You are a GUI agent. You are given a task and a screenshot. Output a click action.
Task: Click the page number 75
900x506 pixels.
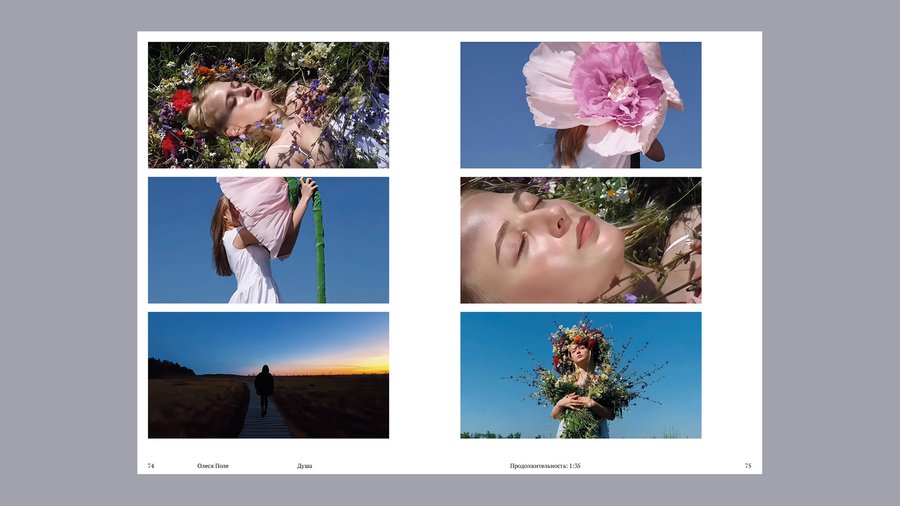click(x=748, y=466)
